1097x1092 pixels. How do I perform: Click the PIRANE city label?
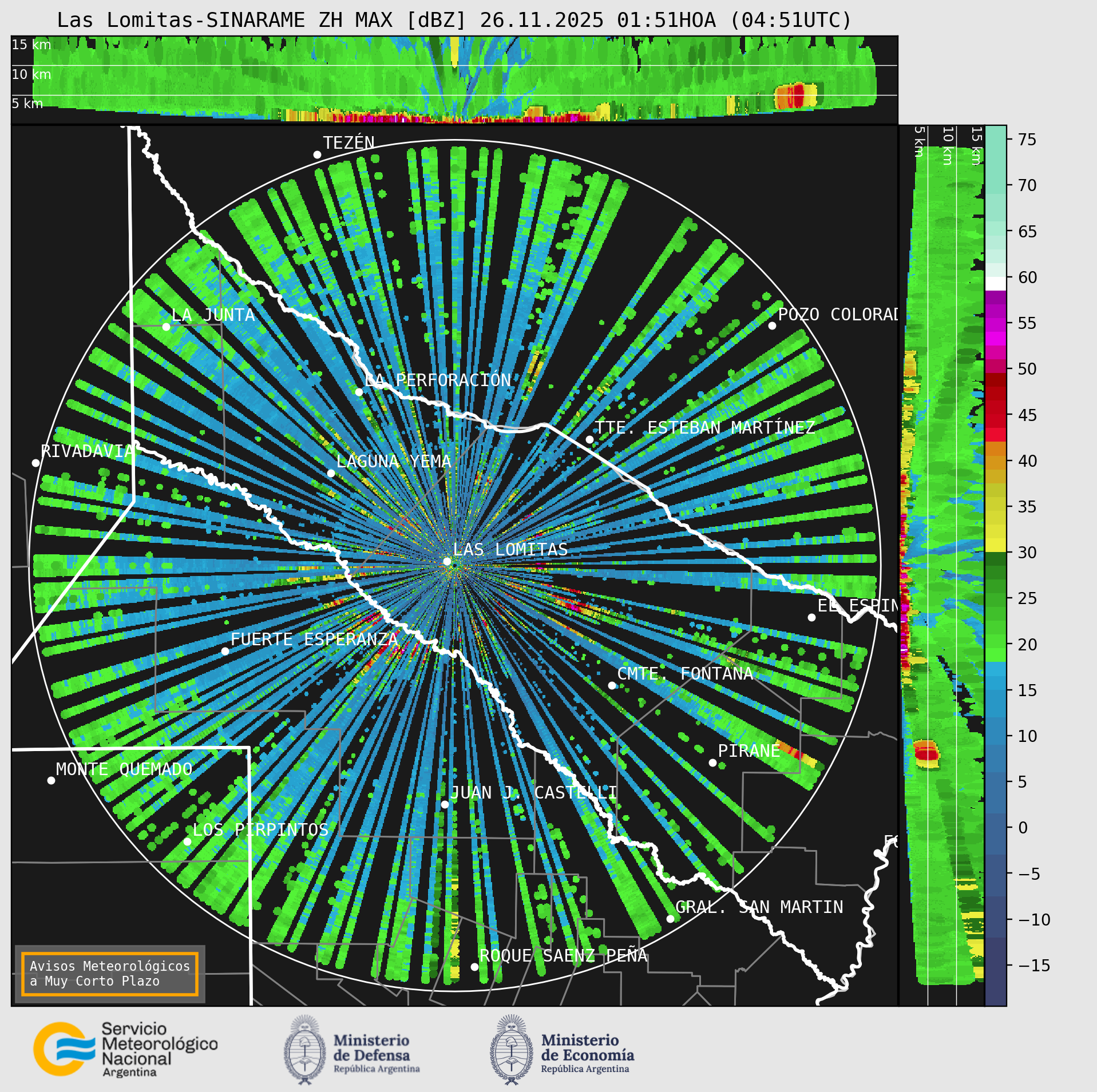click(749, 751)
